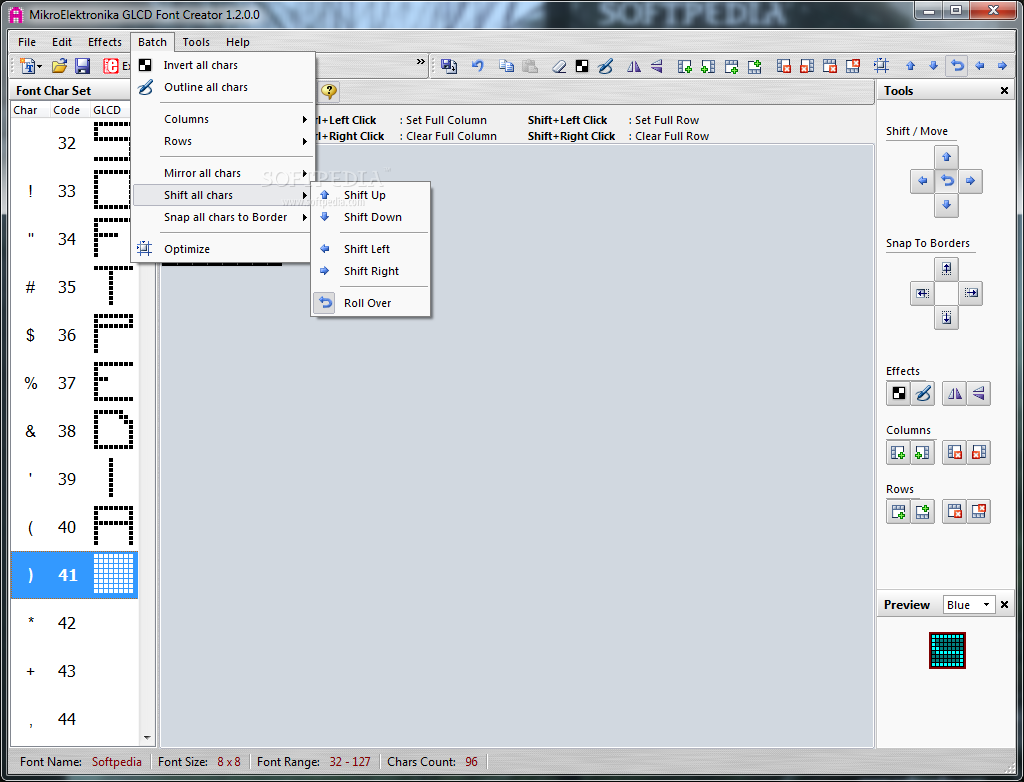
Task: Open the Effects menu
Action: pos(104,42)
